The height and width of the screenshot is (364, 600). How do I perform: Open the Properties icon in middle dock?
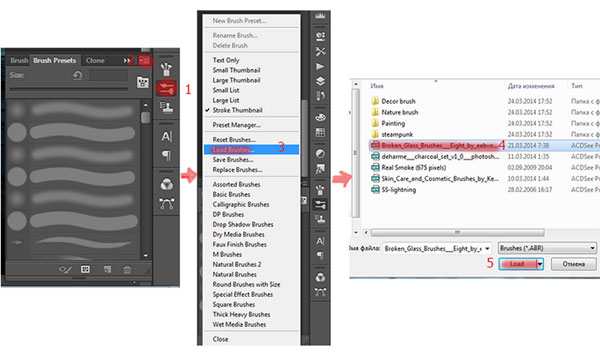[320, 36]
